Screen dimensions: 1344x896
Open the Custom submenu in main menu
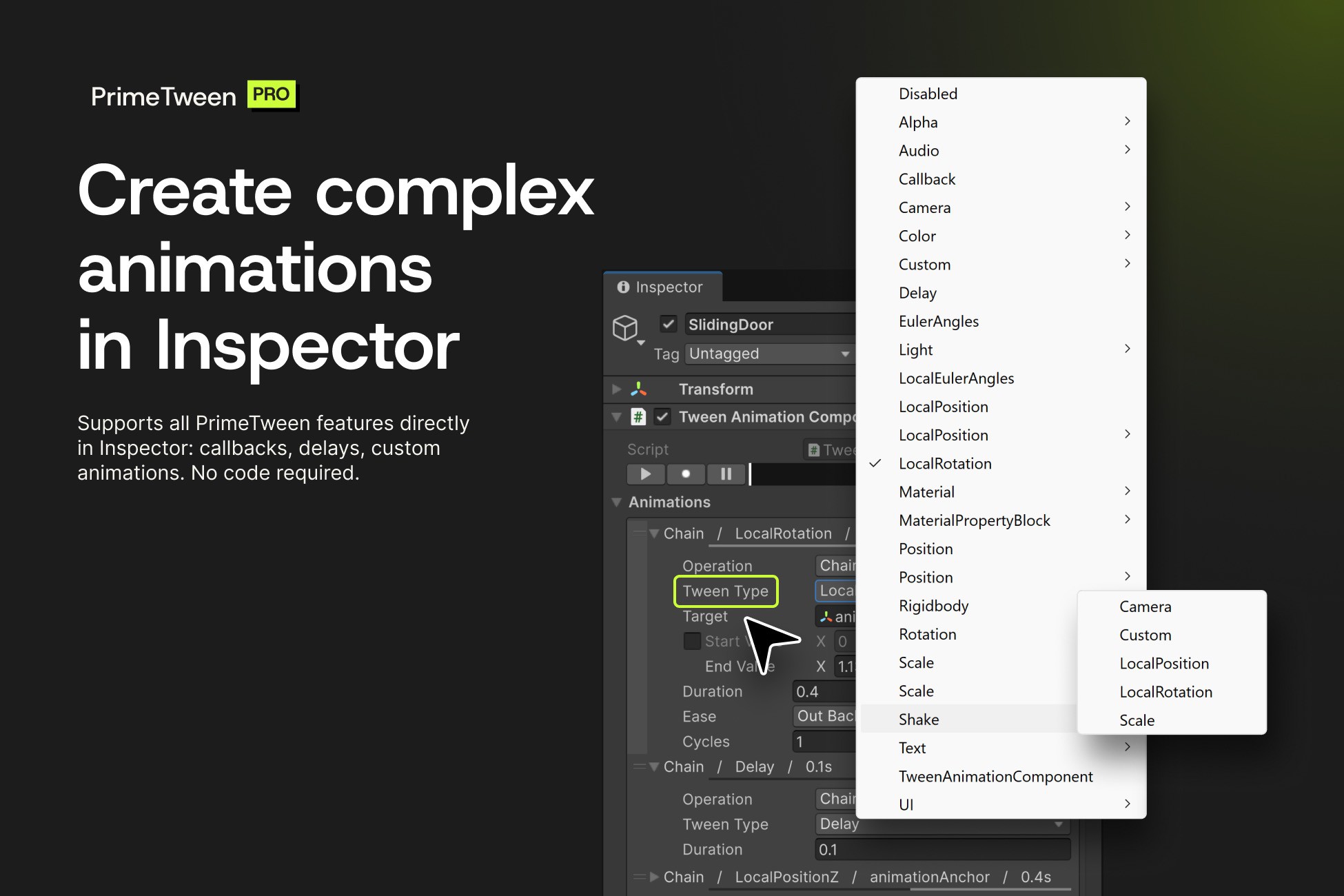pos(1001,265)
